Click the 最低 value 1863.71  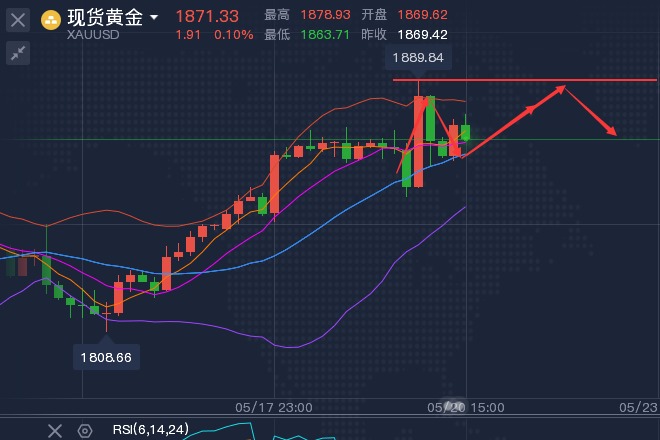click(325, 34)
